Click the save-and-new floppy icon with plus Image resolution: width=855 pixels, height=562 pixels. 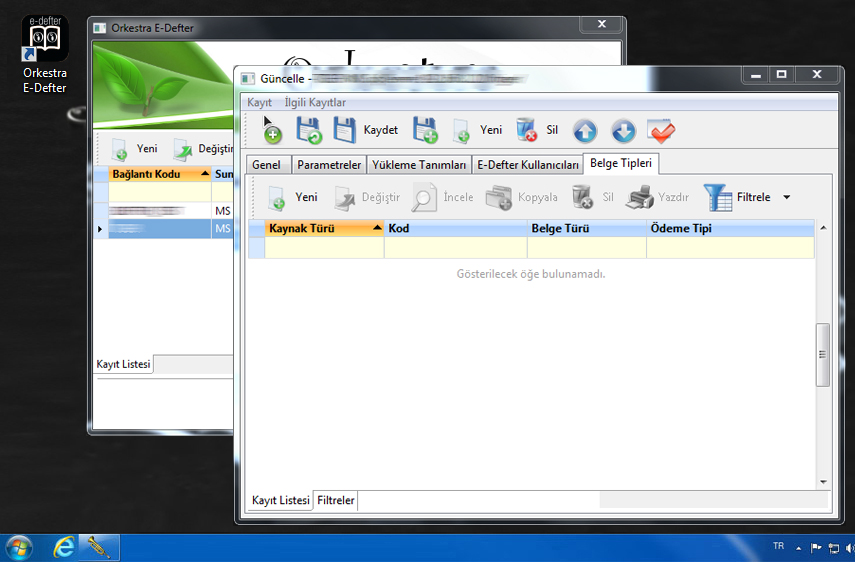click(x=425, y=131)
